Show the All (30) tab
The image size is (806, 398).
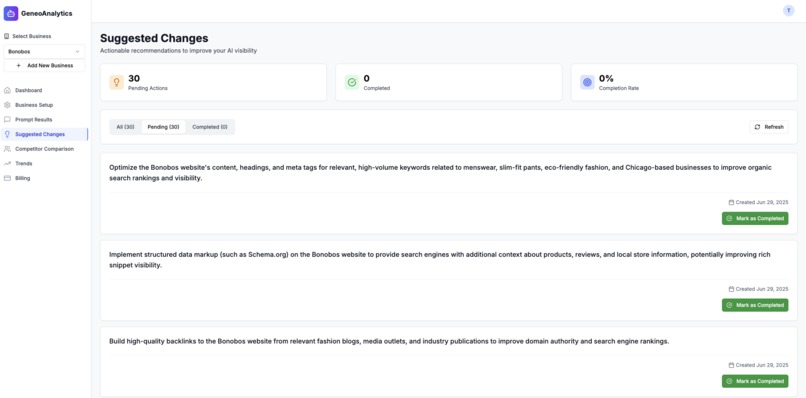click(x=125, y=127)
